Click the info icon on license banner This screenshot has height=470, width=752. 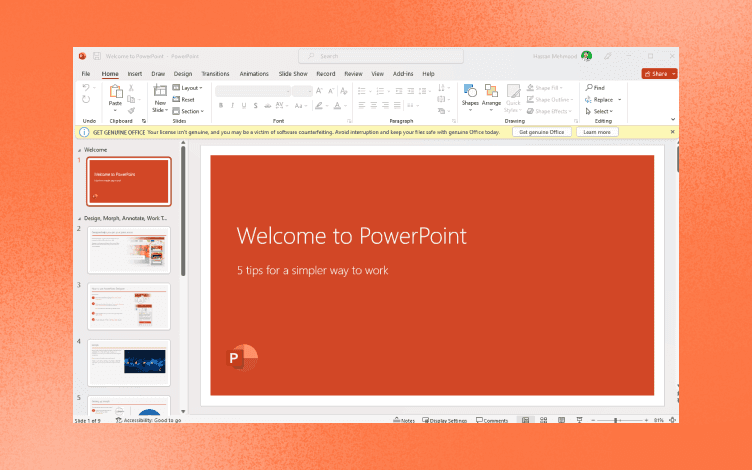[84, 132]
